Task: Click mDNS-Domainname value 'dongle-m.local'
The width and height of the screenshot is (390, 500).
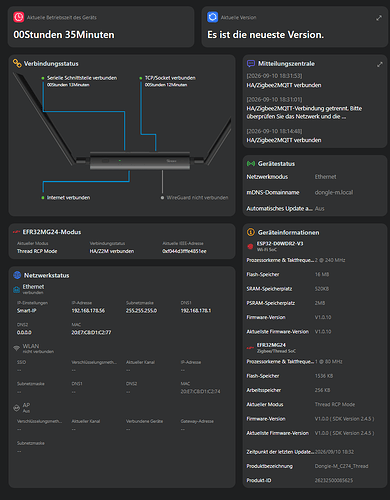Action: [x=334, y=192]
